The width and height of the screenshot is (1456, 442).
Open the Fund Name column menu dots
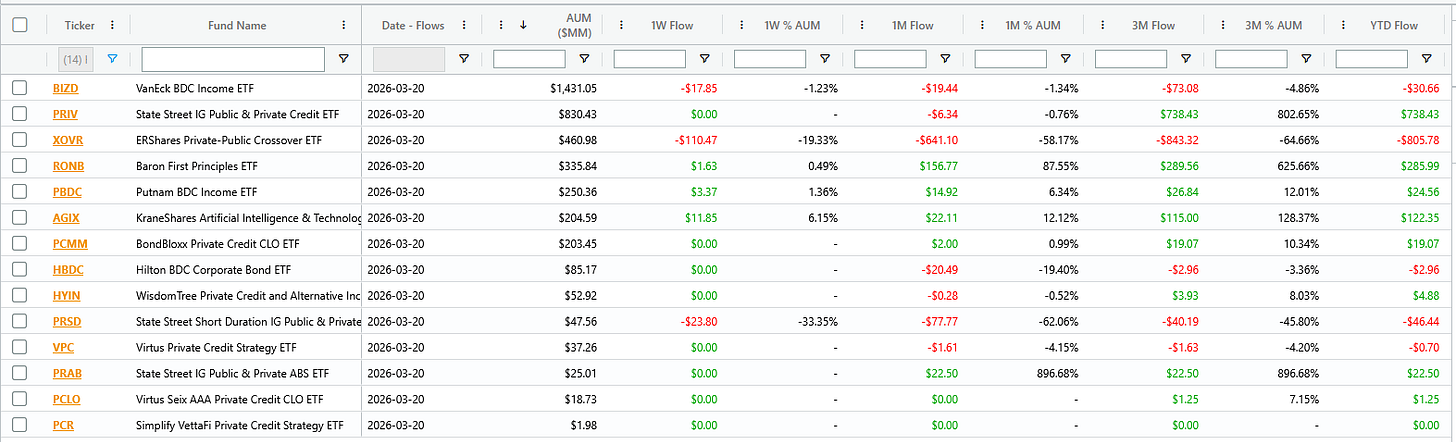click(344, 25)
